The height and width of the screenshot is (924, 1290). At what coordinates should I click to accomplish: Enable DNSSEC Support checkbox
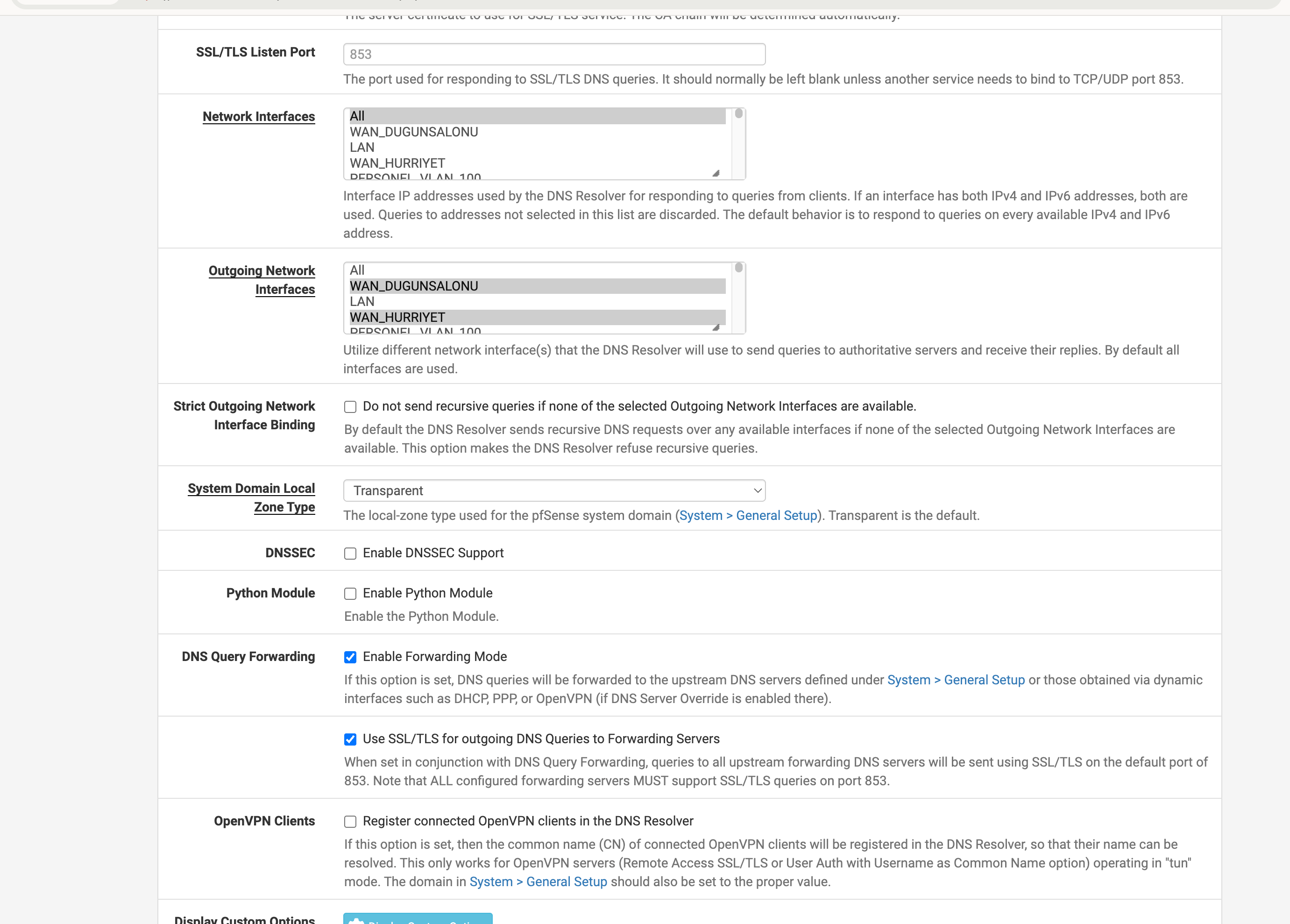[x=350, y=554]
